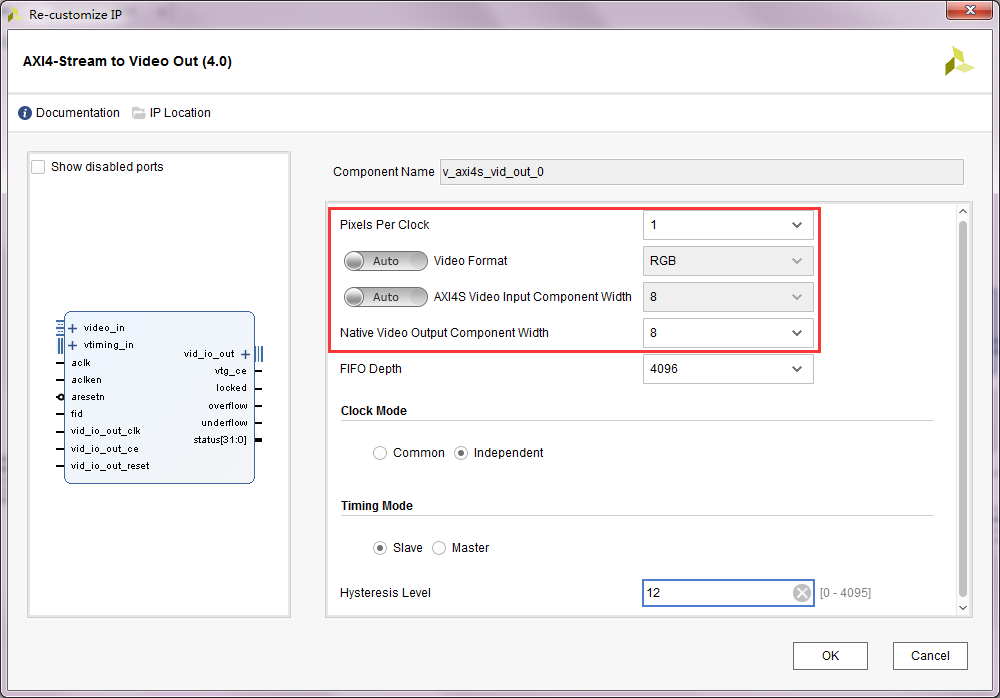The height and width of the screenshot is (698, 1000).
Task: Click the Timing Mode section heading
Action: pos(376,506)
